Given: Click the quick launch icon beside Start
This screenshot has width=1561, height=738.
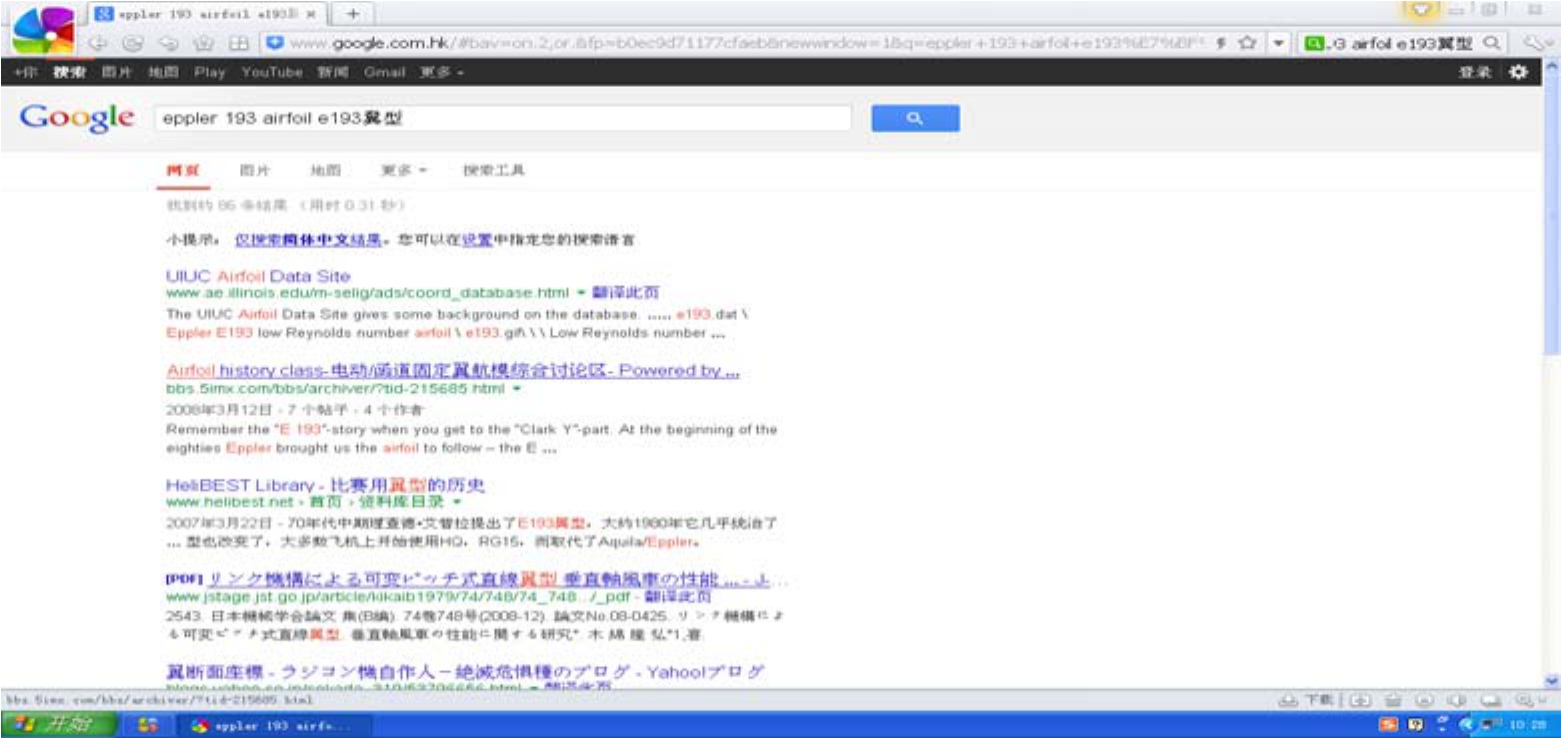Looking at the screenshot, I should (x=147, y=725).
